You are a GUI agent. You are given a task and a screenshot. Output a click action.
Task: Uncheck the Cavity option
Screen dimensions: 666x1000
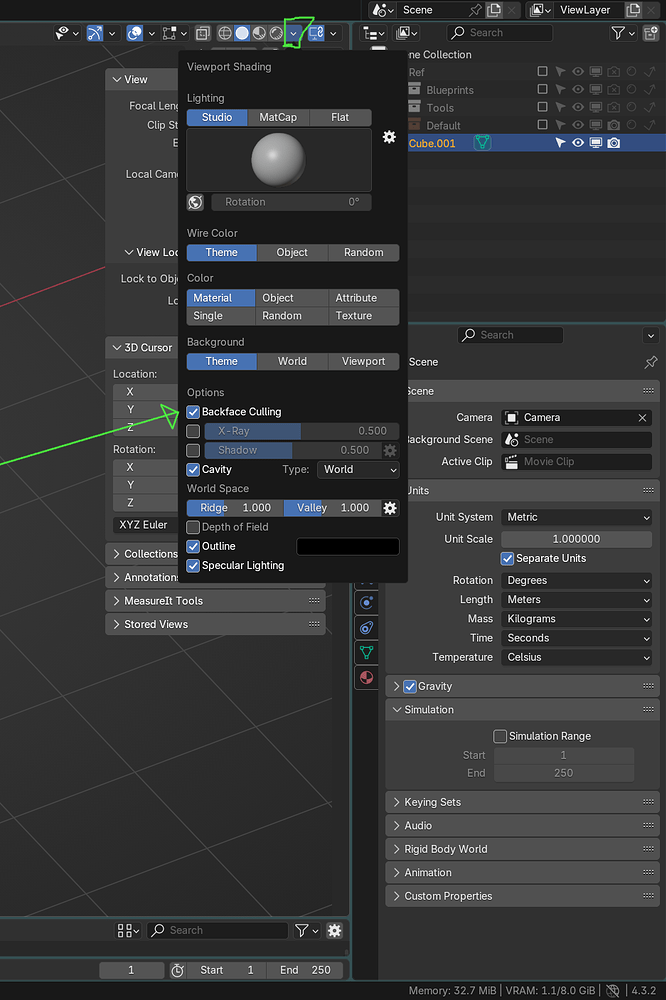tap(193, 469)
